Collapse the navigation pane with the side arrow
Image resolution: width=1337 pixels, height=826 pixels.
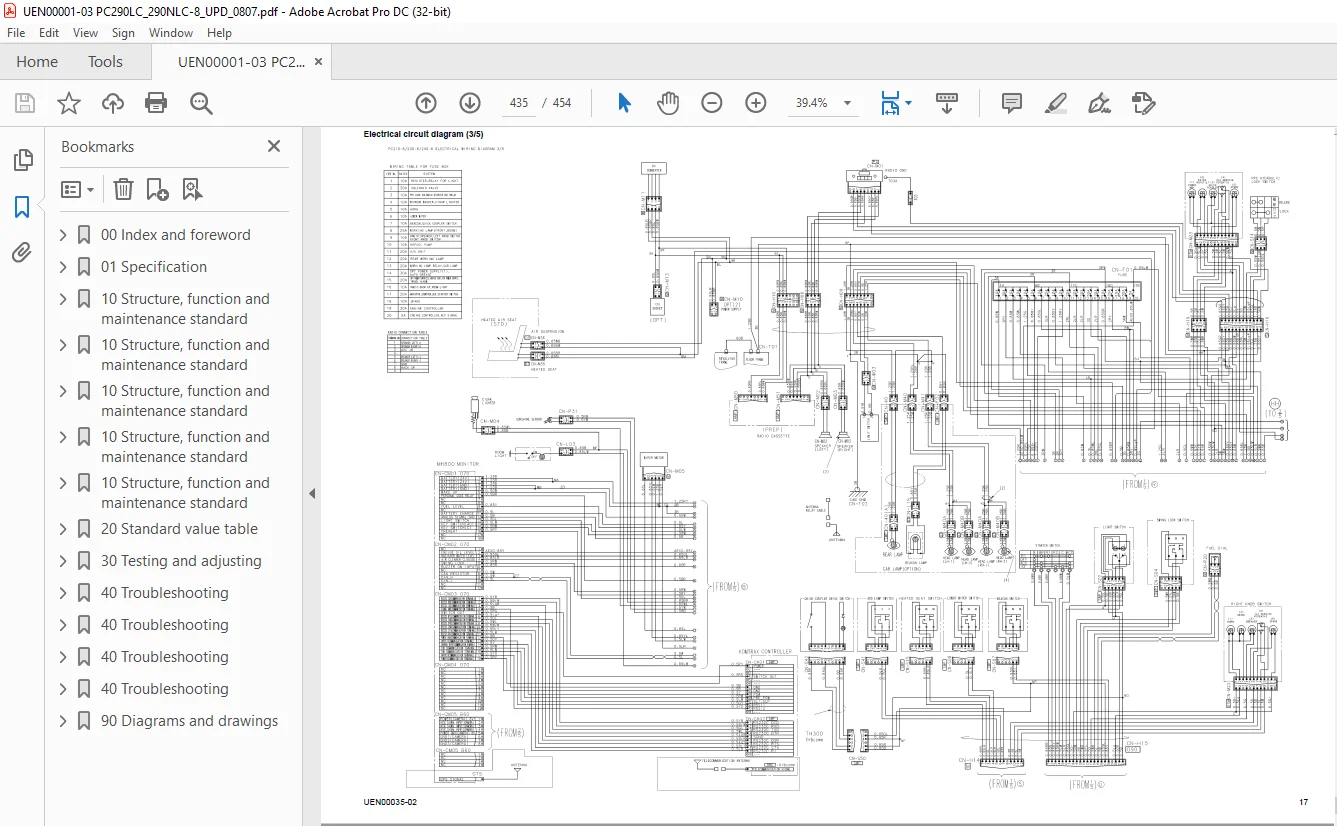[x=311, y=494]
